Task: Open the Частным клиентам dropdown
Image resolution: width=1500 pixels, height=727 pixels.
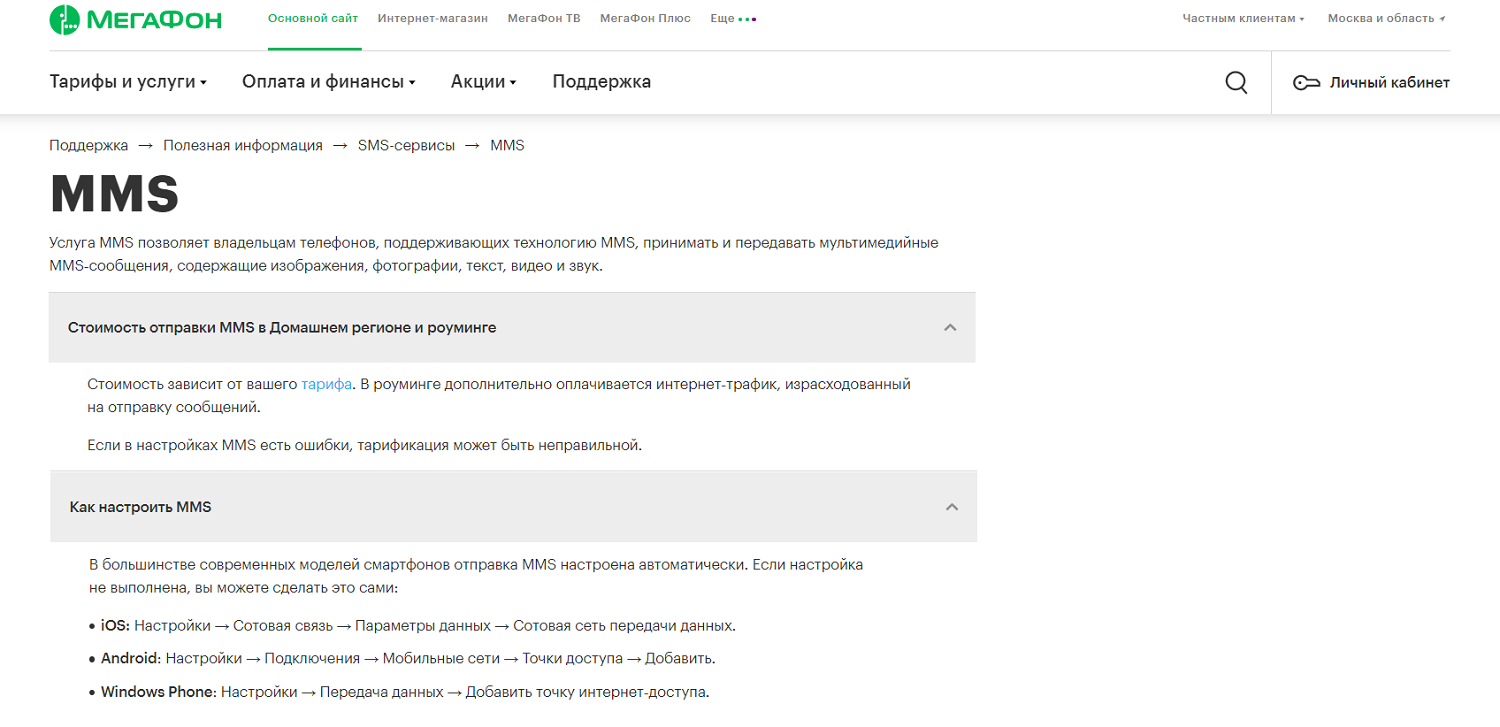Action: (1243, 18)
